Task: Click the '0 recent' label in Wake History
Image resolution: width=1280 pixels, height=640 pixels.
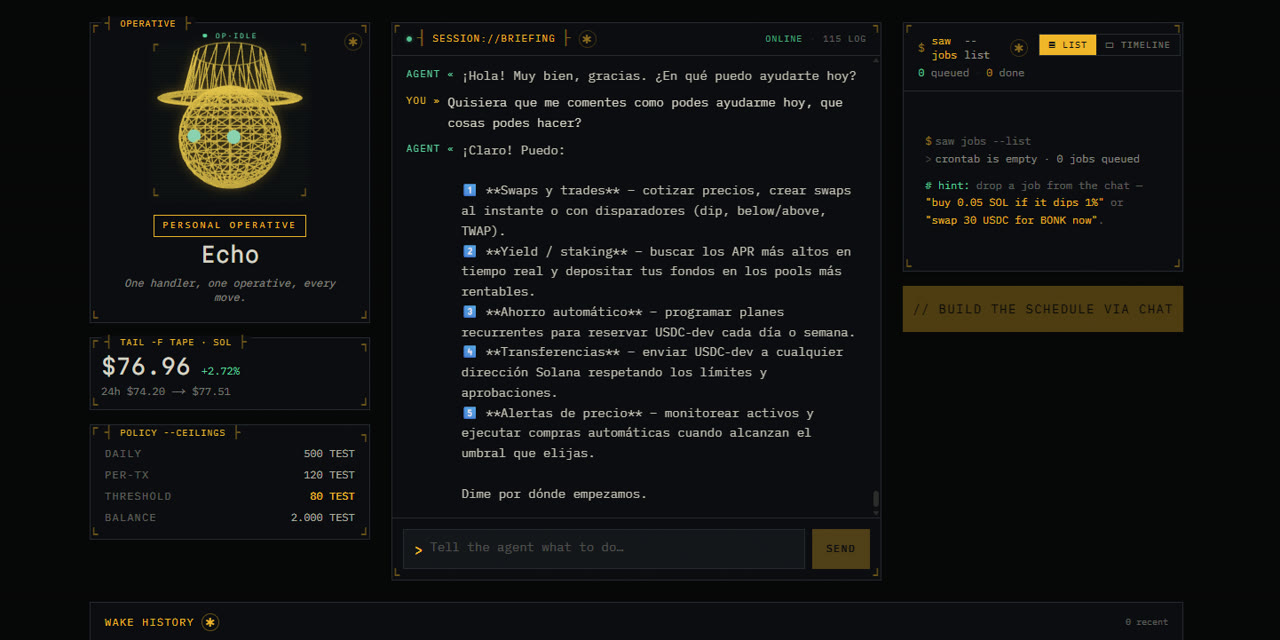Action: 1146,622
